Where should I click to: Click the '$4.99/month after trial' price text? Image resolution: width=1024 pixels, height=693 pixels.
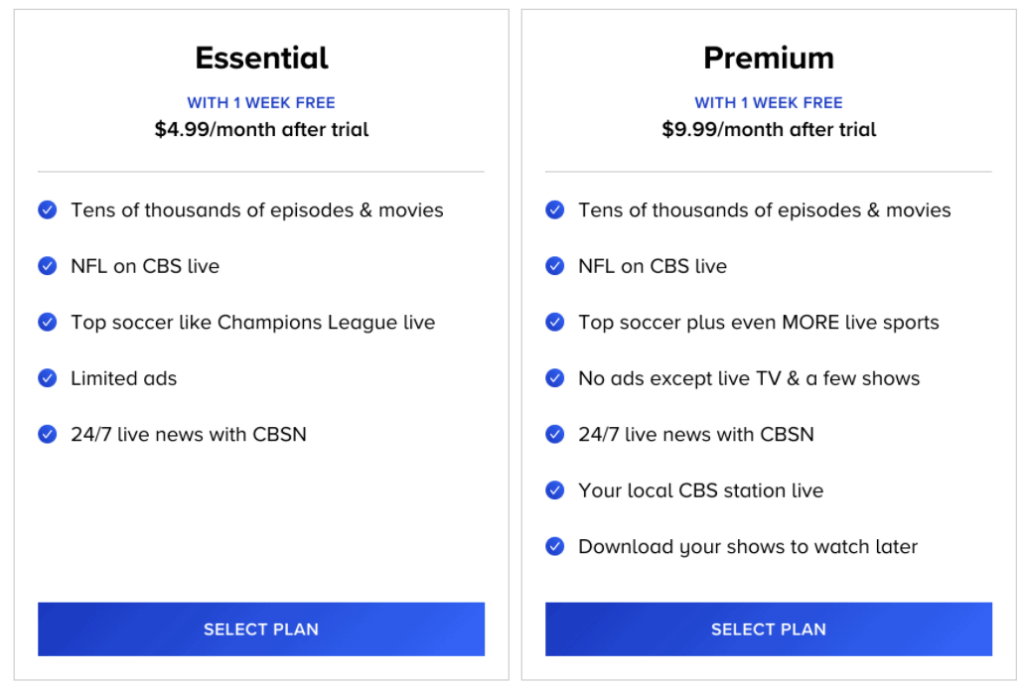click(x=261, y=129)
